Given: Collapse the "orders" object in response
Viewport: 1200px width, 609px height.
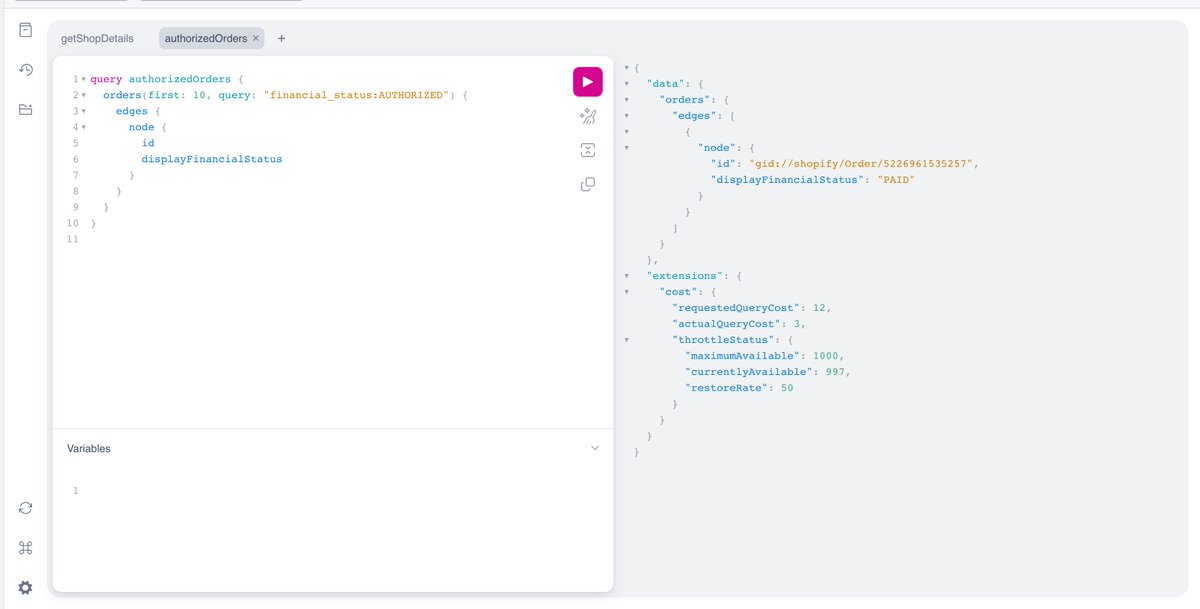Looking at the screenshot, I should [627, 100].
